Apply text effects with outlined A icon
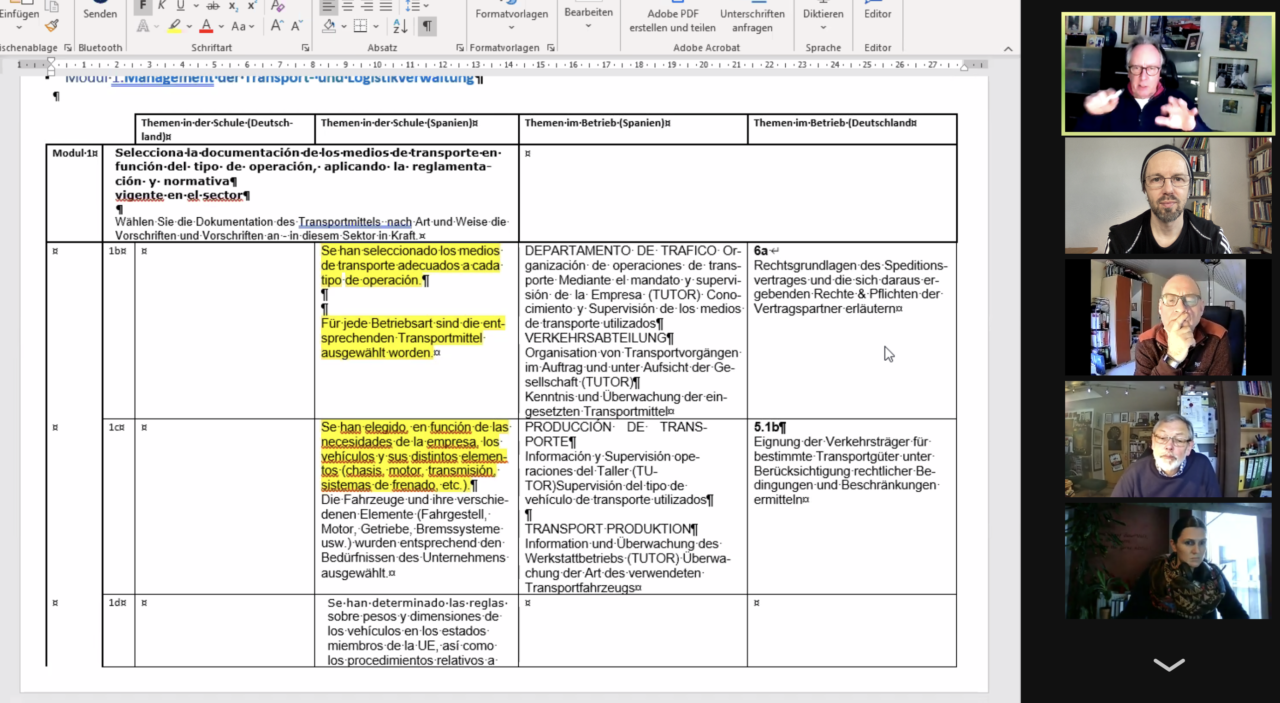Viewport: 1280px width, 703px height. [x=142, y=26]
